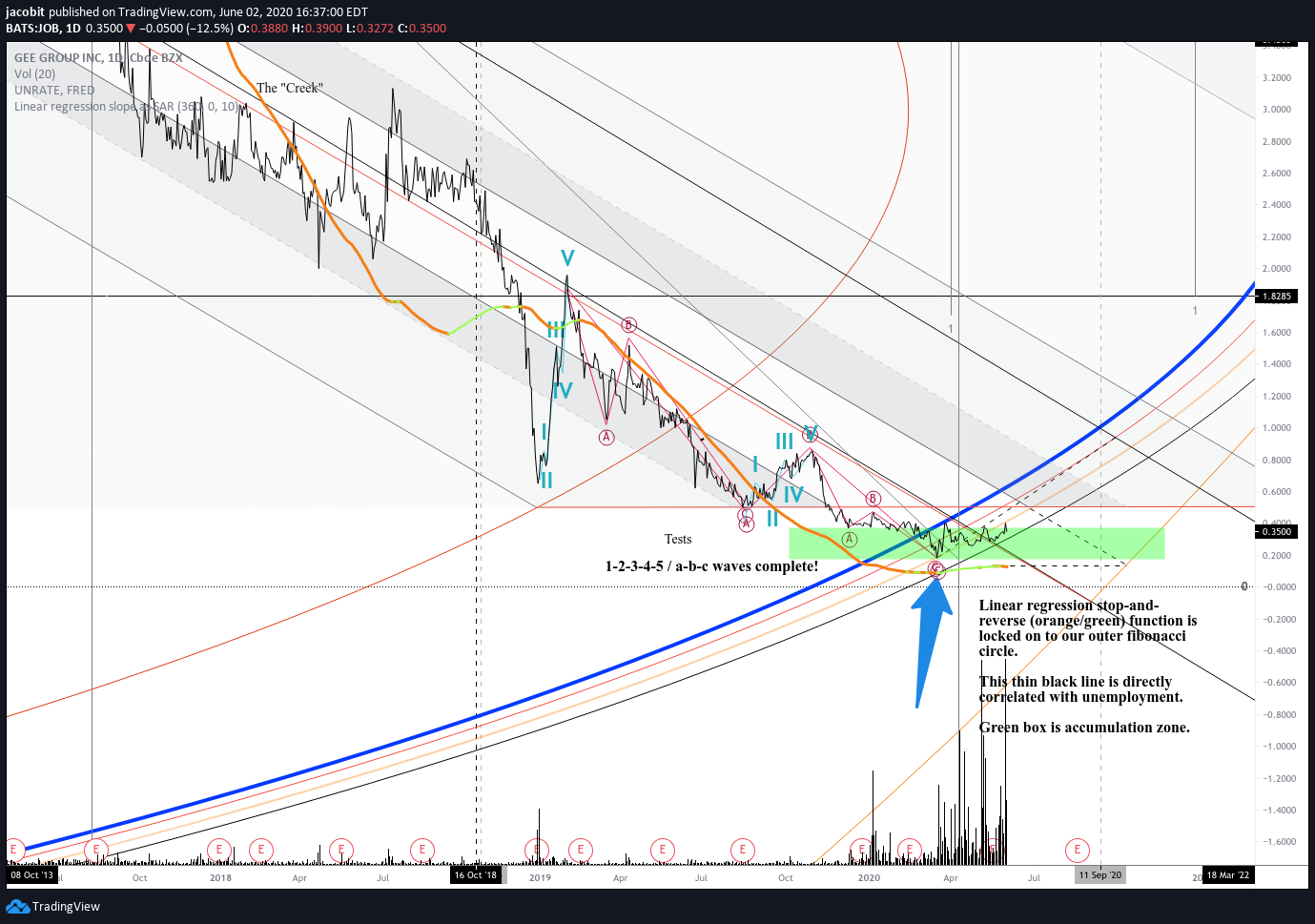Click the -1.0000 tick on price axis
This screenshot has height=924, width=1315.
pos(1277,747)
